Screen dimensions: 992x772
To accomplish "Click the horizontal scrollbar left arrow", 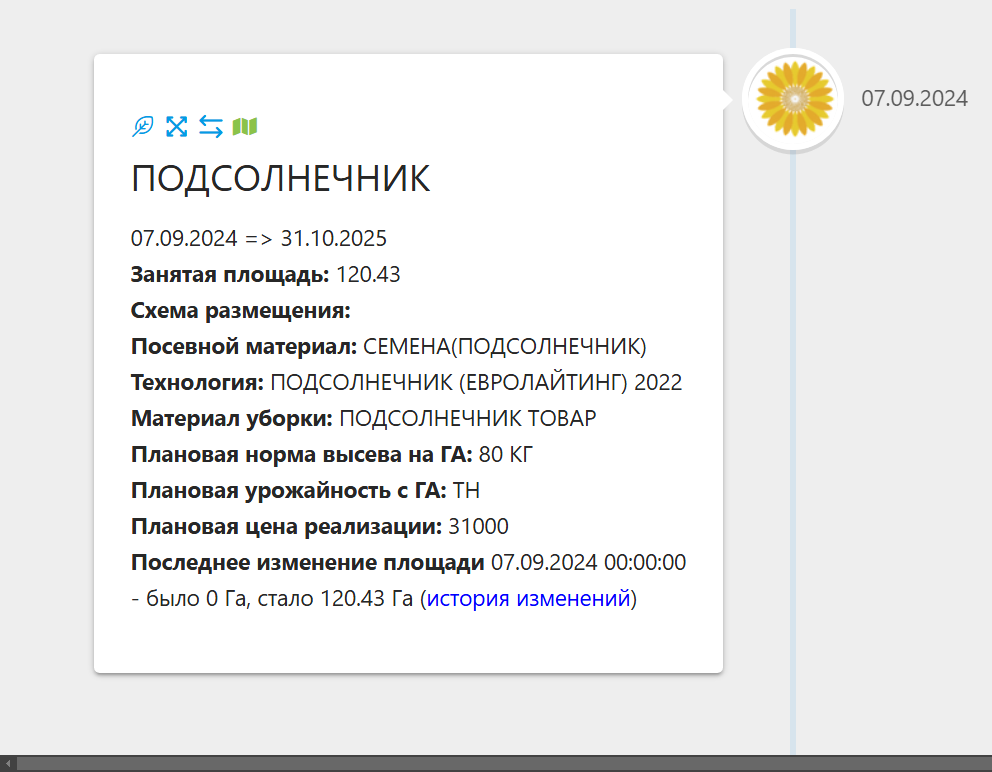I will click(x=8, y=764).
